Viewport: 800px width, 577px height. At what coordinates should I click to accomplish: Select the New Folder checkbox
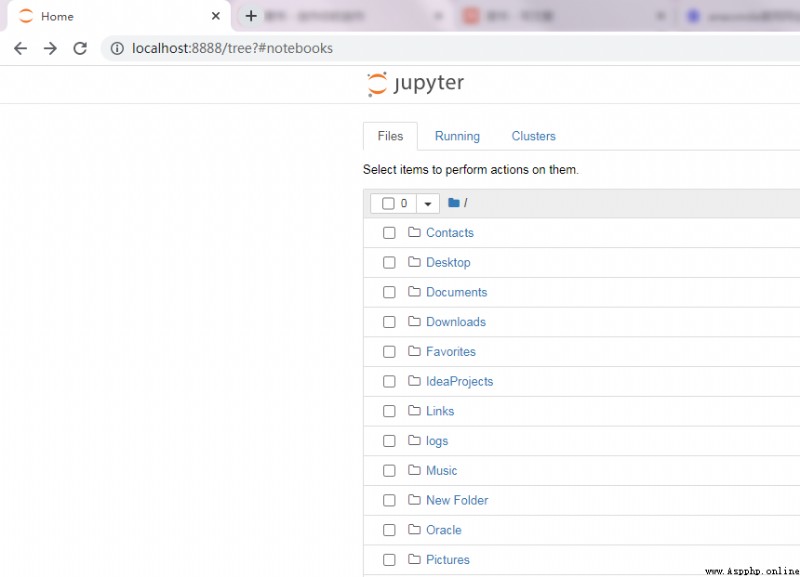click(x=389, y=500)
